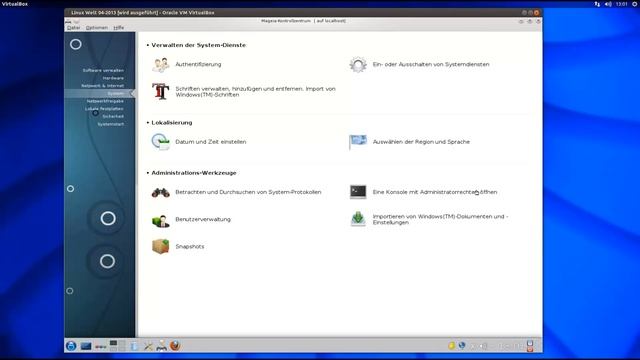Screen dimensions: 640x360
Task: Select Software verwalten in sidebar
Action: pyautogui.click(x=103, y=70)
